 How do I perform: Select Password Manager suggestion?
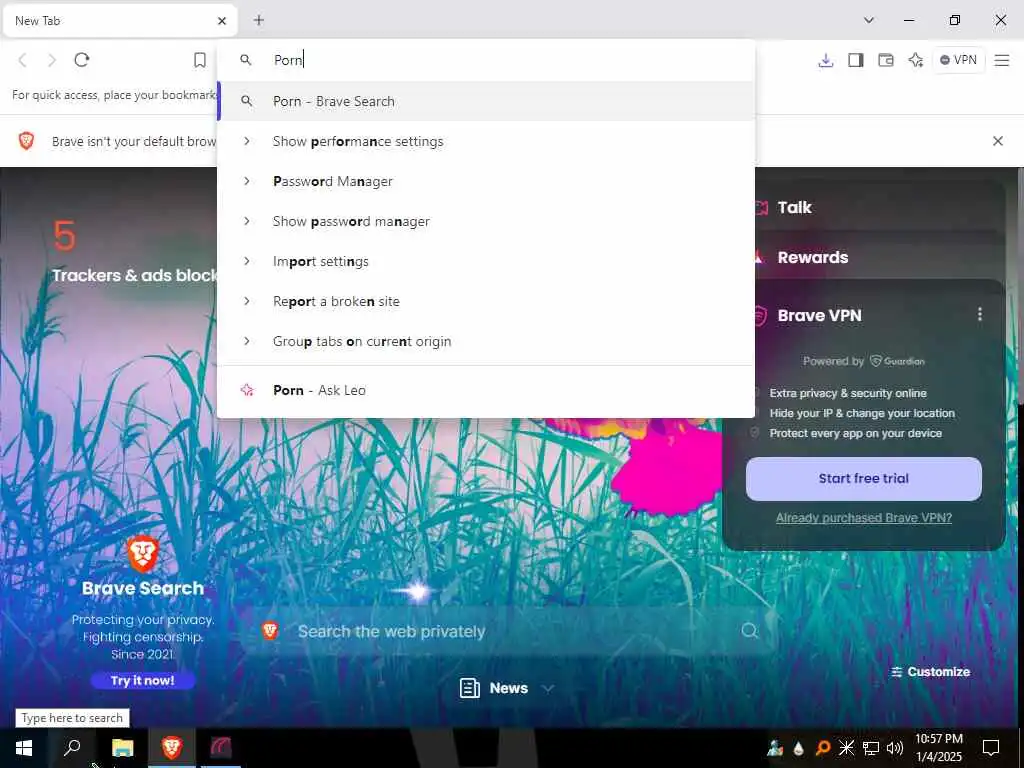tap(486, 181)
